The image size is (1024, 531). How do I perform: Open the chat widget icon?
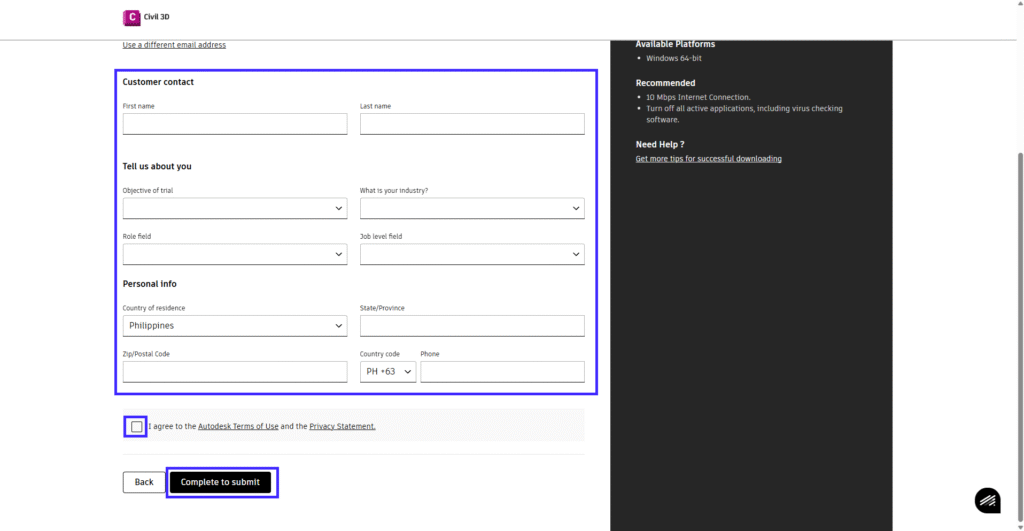click(987, 500)
